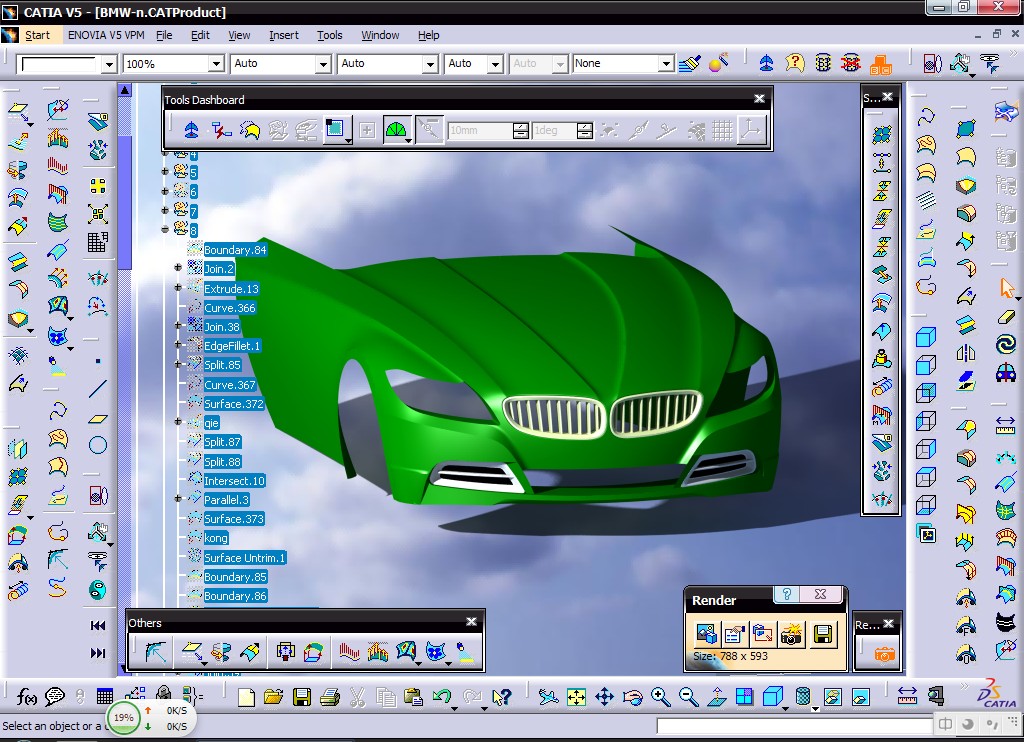
Task: Save the rendered image in Render panel
Action: pos(822,634)
